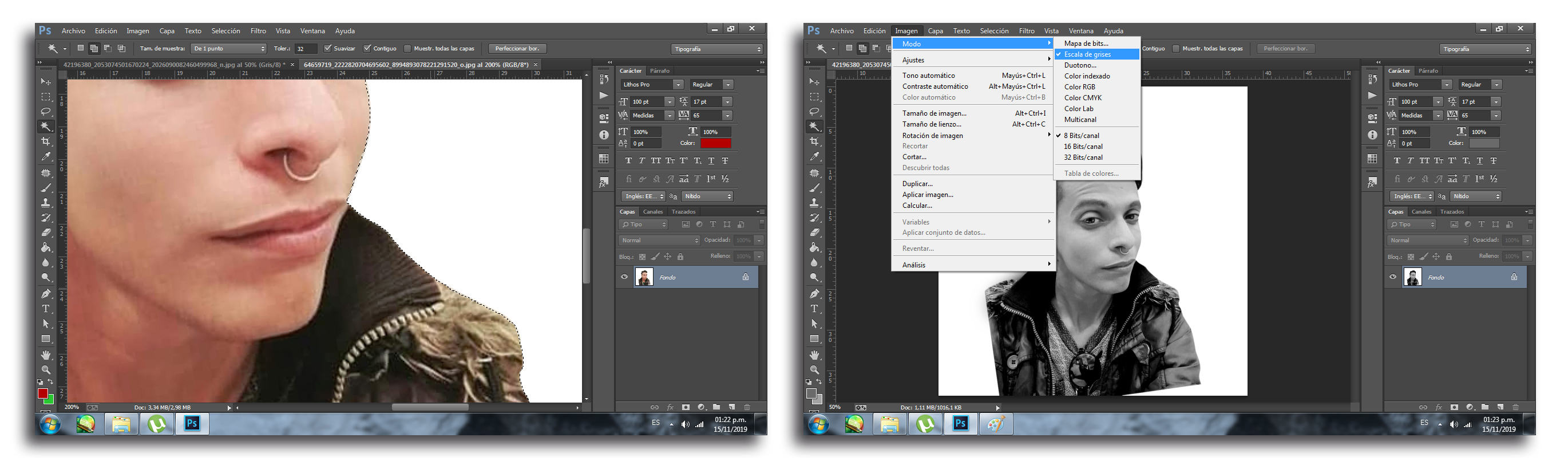Open the Tam. de muestra dropdown showing De 1 punto
The image size is (1568, 465).
click(229, 48)
